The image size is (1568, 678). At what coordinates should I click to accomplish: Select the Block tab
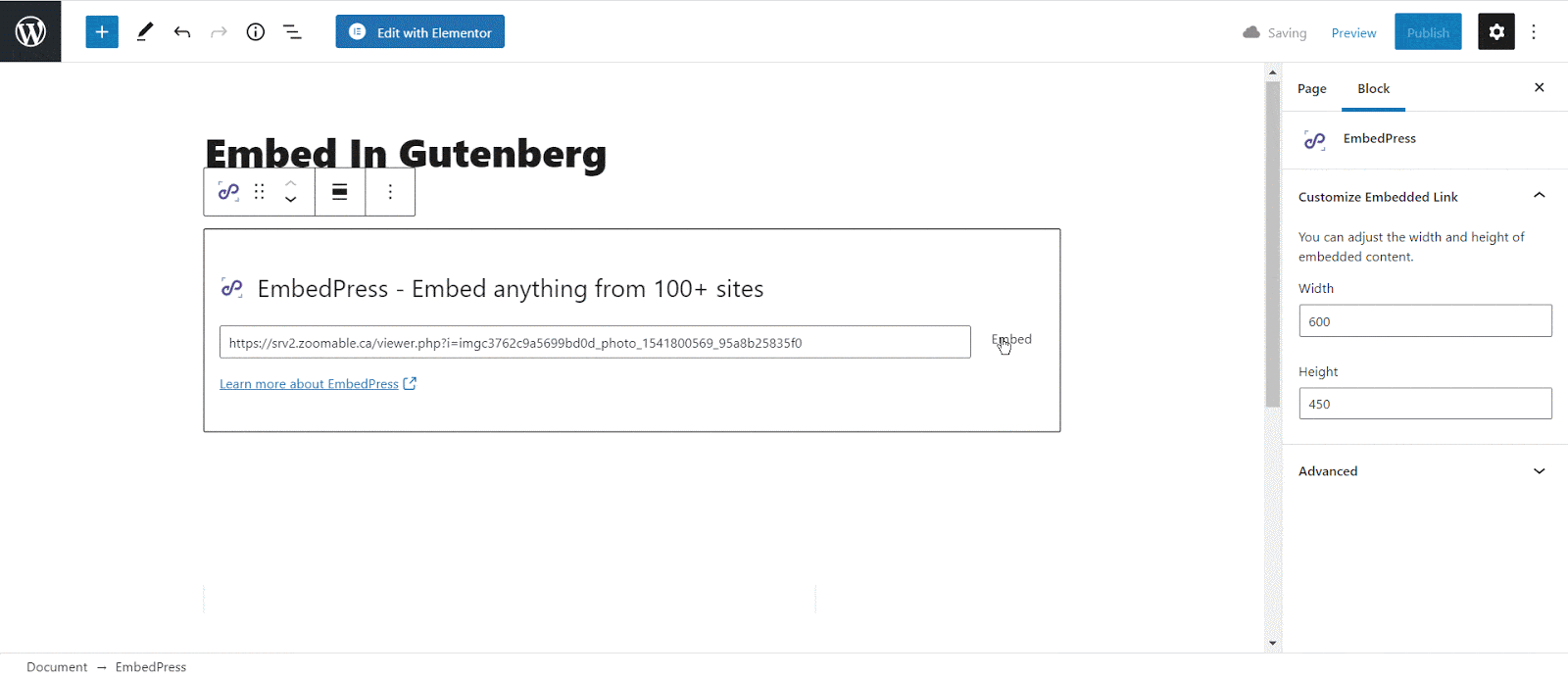click(1374, 88)
